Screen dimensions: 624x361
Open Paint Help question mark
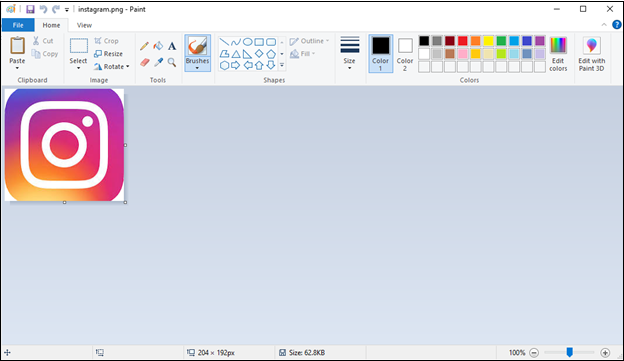pyautogui.click(x=616, y=25)
